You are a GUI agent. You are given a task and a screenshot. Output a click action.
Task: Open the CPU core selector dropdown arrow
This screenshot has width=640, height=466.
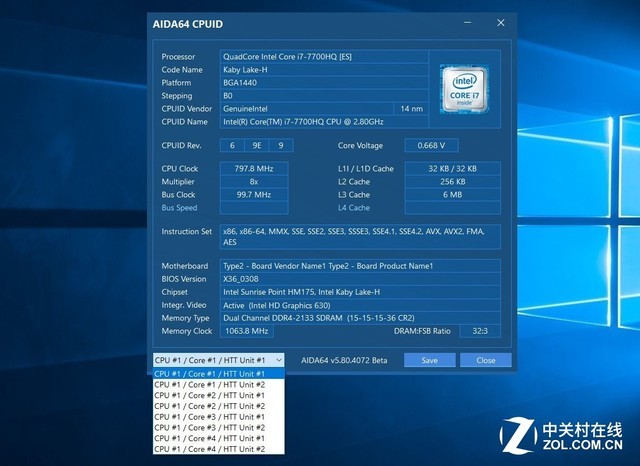coord(279,360)
